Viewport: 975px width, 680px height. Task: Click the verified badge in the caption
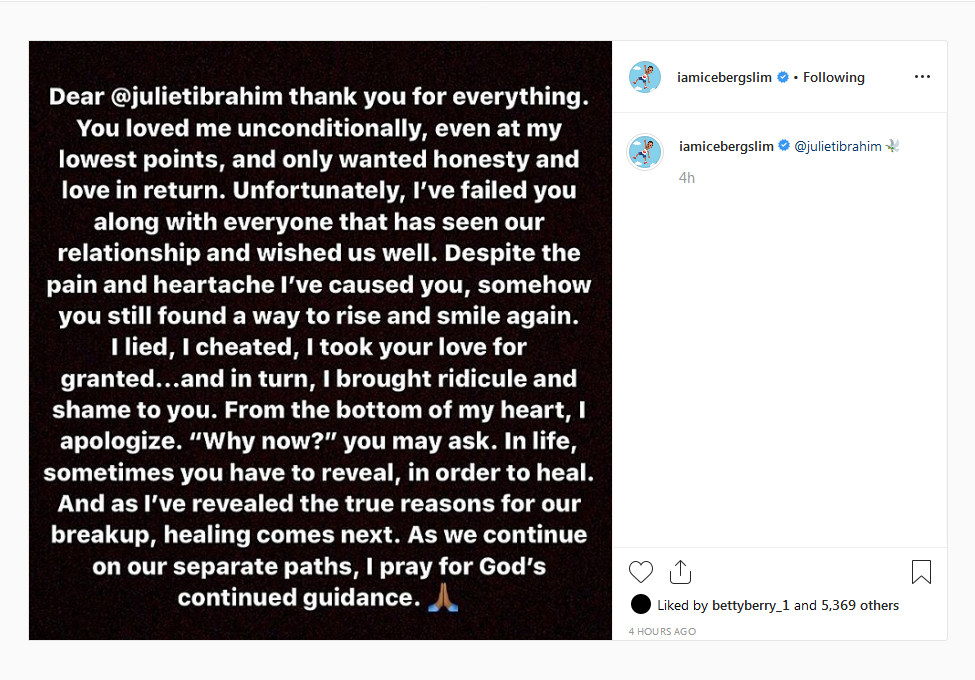click(783, 145)
